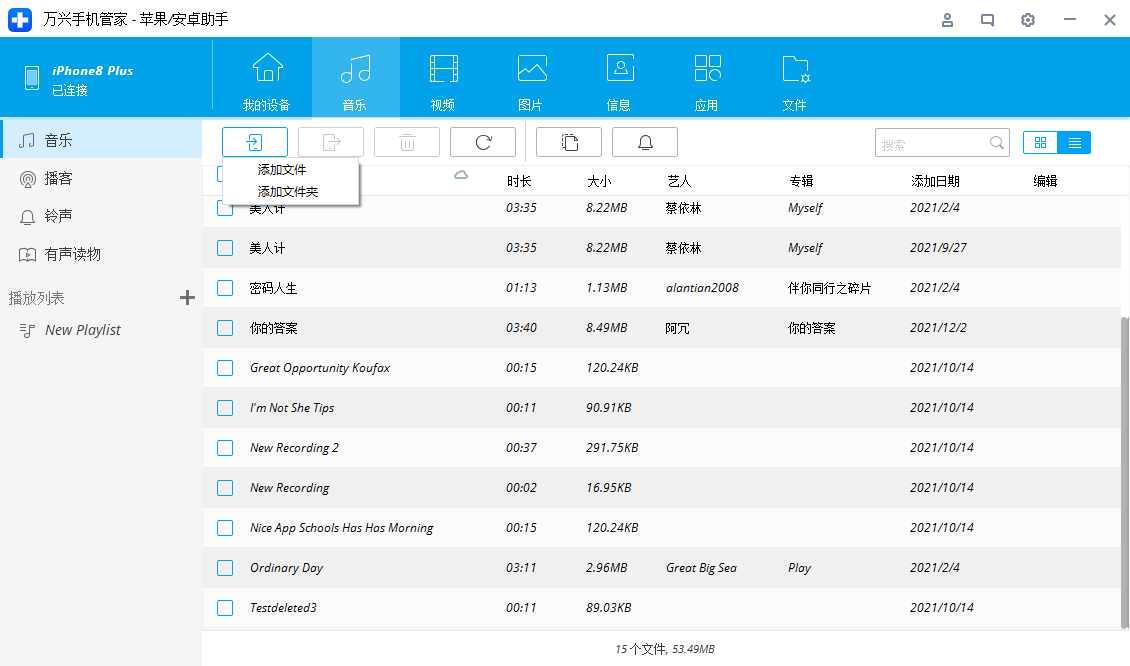Screen dimensions: 1130x666
Task: Select the checkbox for Ordinary Day
Action: point(224,567)
